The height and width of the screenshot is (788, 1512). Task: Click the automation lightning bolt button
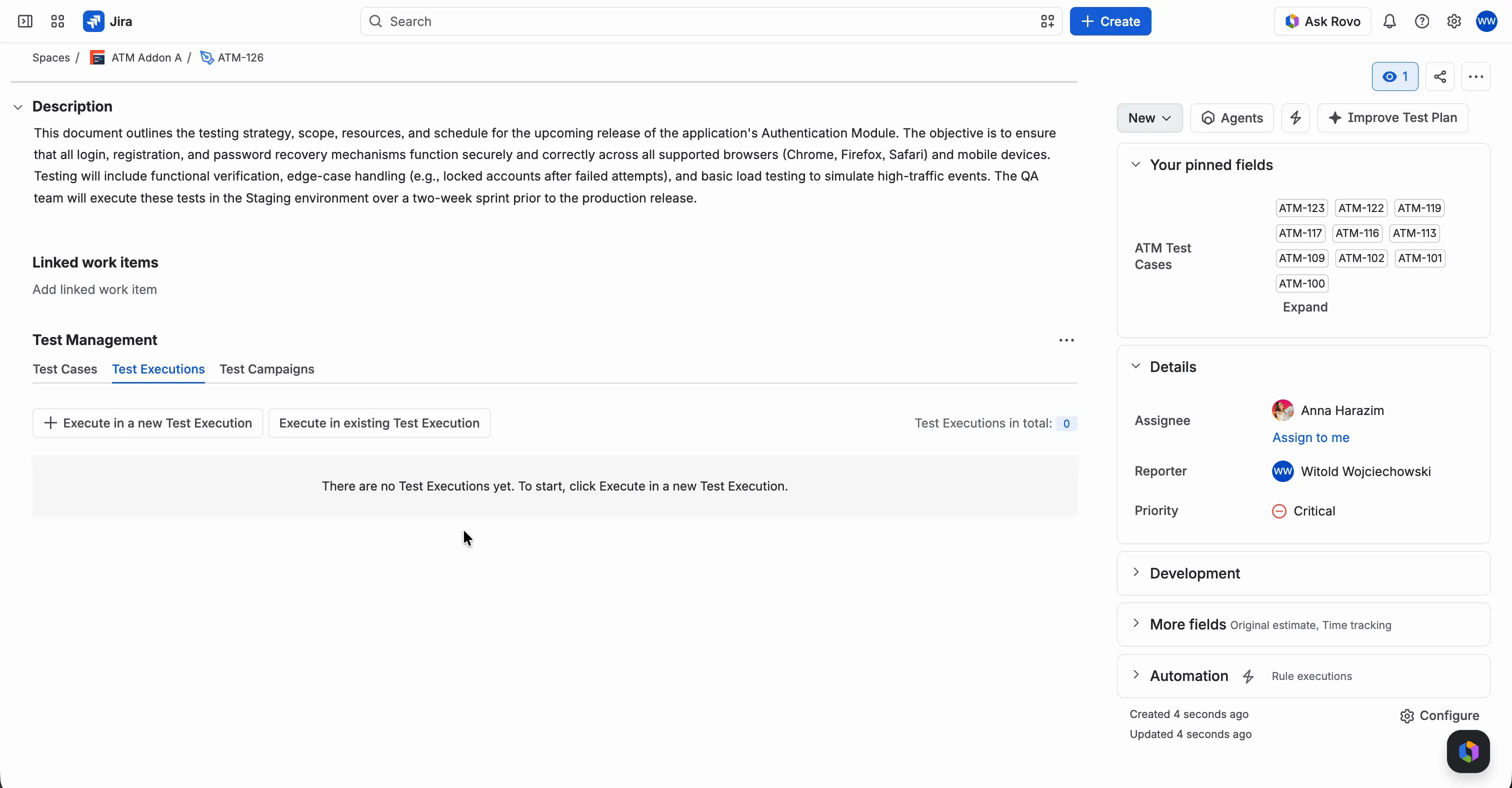point(1295,118)
